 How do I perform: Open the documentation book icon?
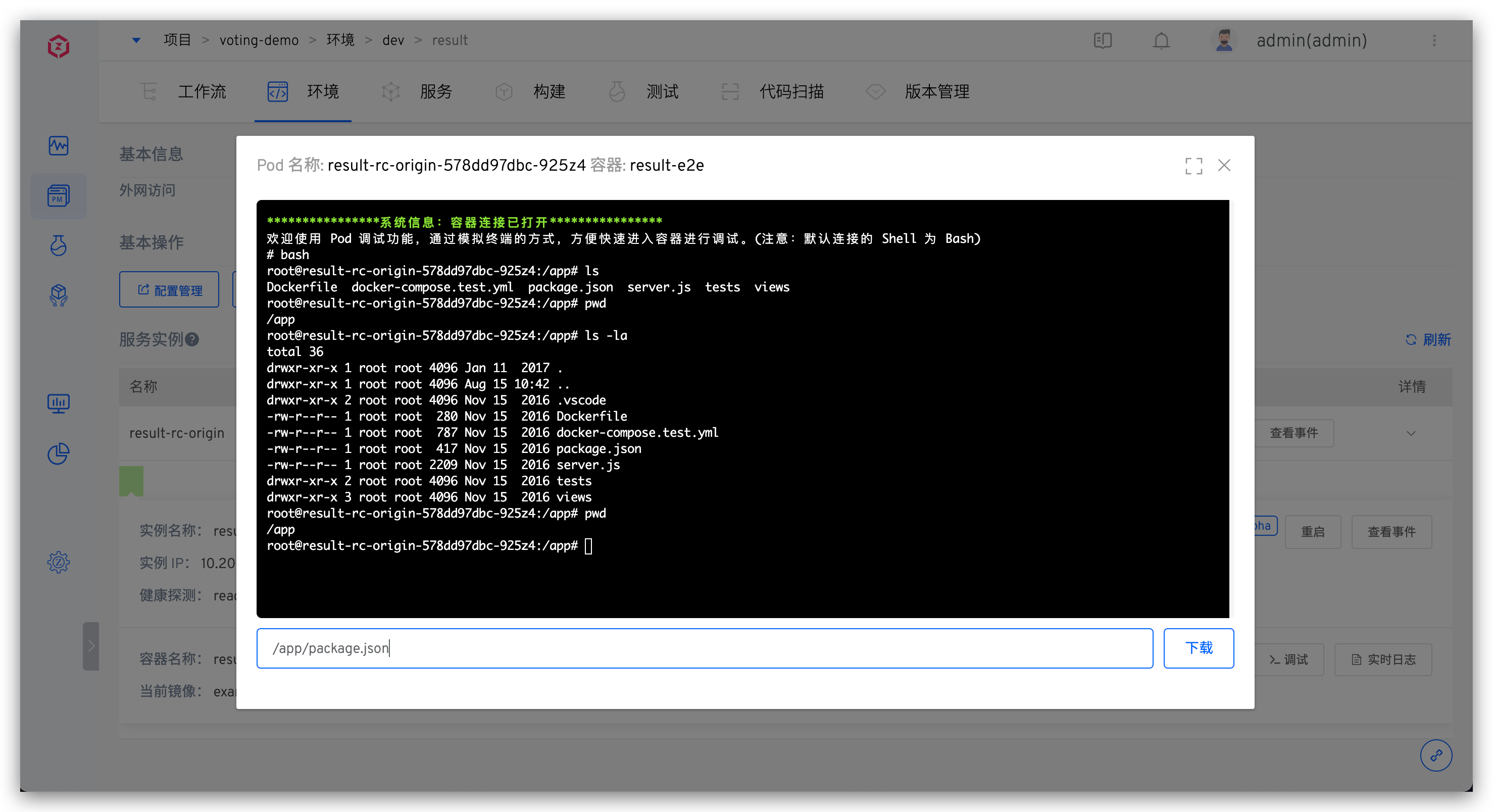click(x=1103, y=40)
